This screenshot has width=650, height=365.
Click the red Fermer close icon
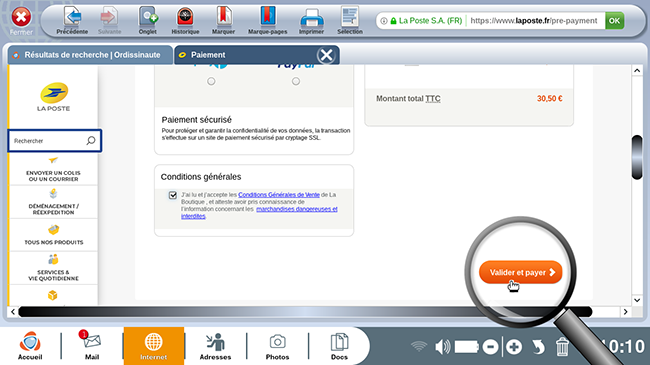click(21, 18)
